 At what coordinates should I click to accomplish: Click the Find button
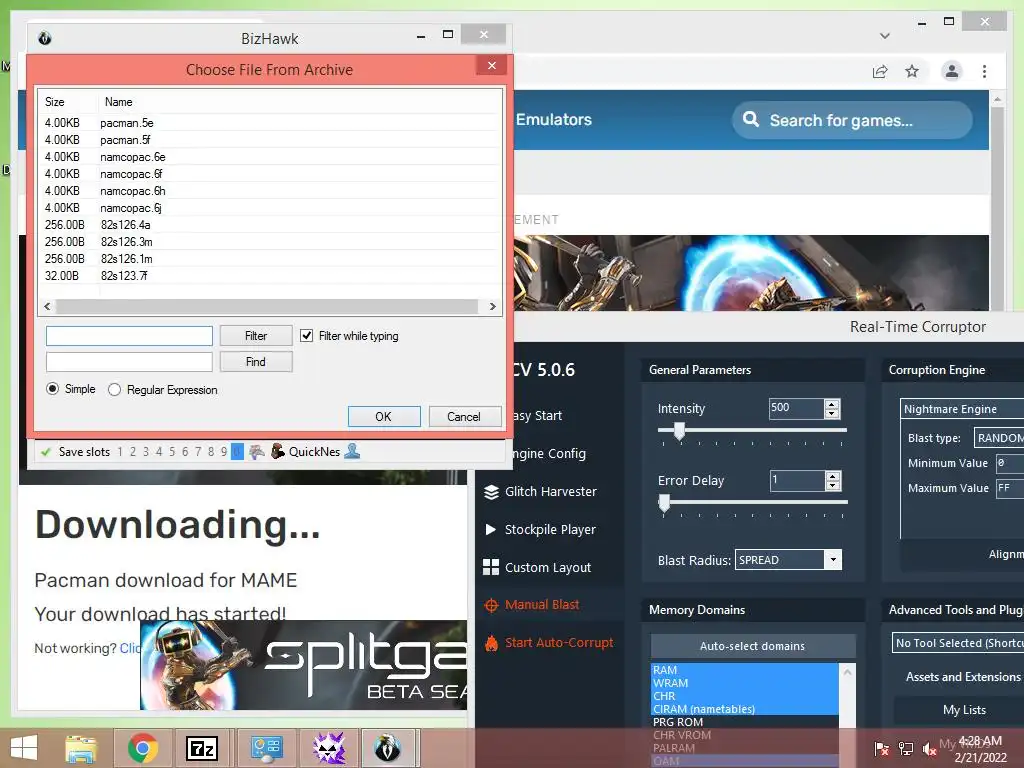[256, 362]
